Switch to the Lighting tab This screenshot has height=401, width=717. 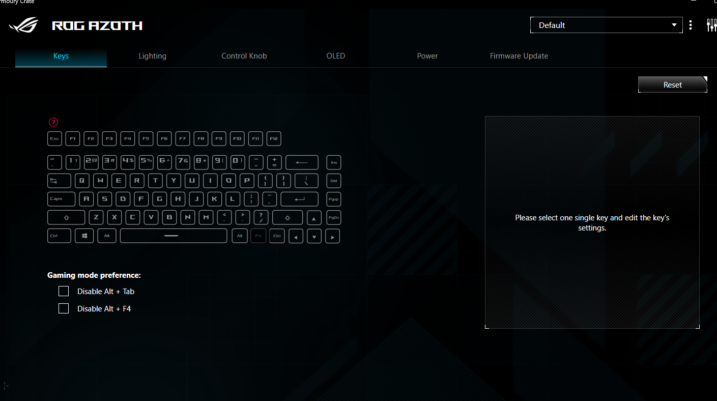coord(152,56)
